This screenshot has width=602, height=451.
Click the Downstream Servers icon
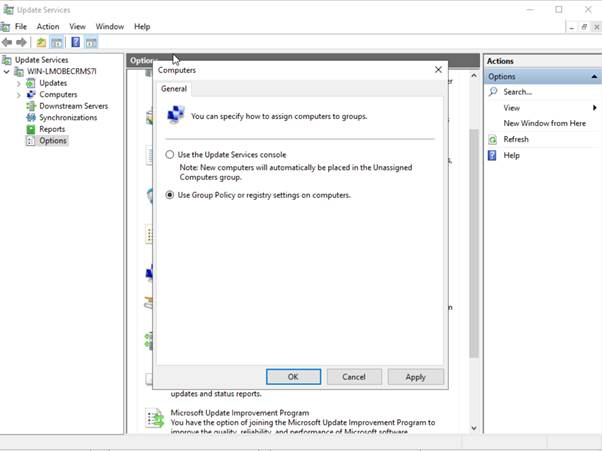click(31, 106)
